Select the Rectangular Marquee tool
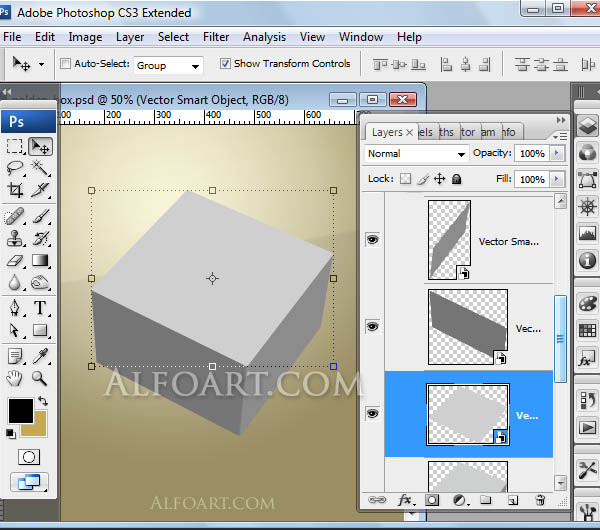This screenshot has height=530, width=600. pos(15,147)
